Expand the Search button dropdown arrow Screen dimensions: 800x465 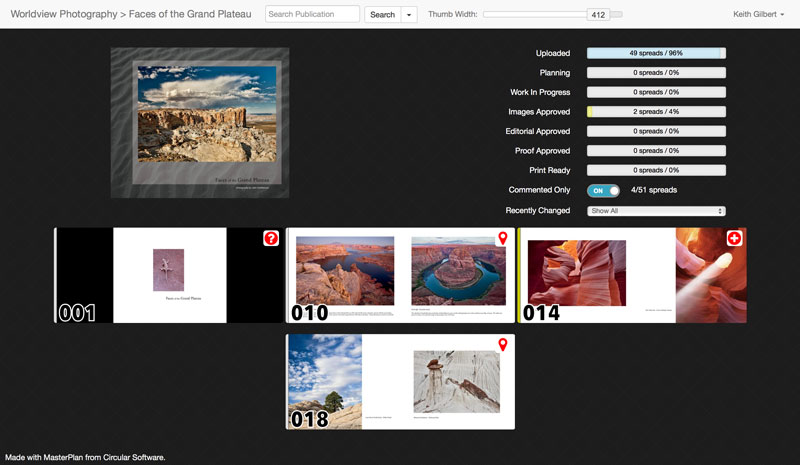click(410, 15)
